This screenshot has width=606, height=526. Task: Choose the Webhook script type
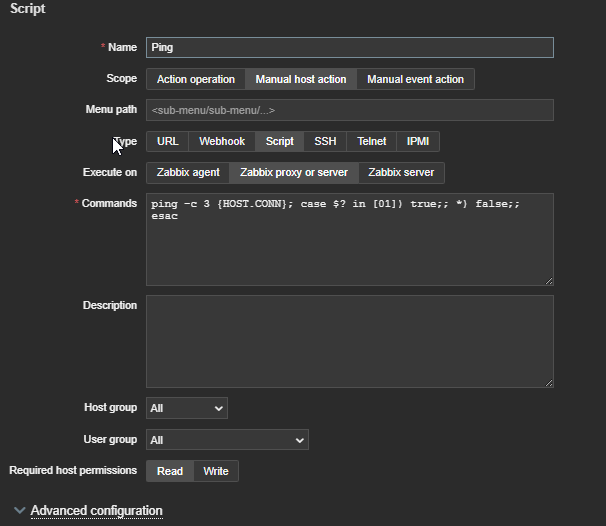point(222,142)
